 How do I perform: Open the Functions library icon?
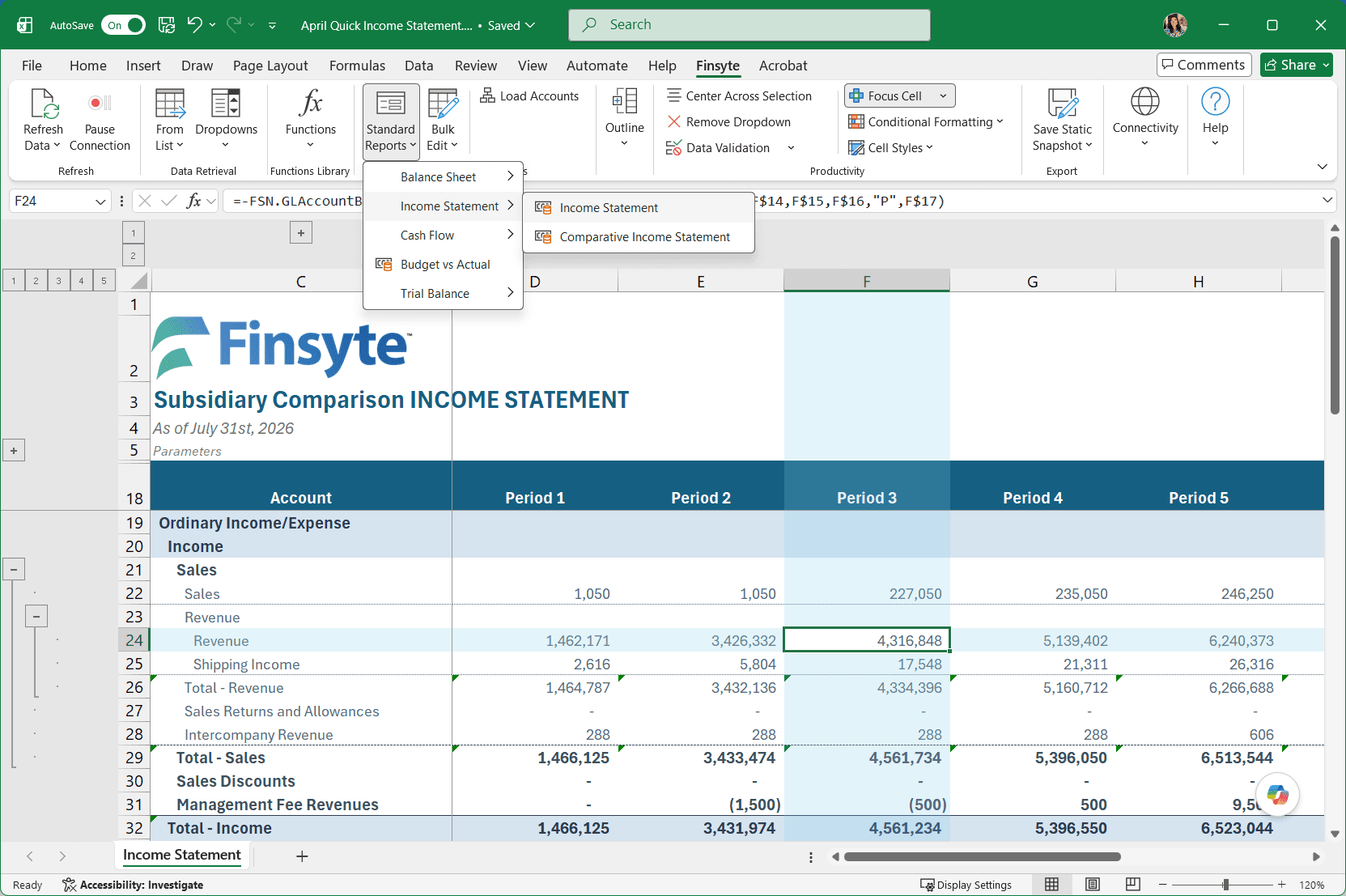311,104
